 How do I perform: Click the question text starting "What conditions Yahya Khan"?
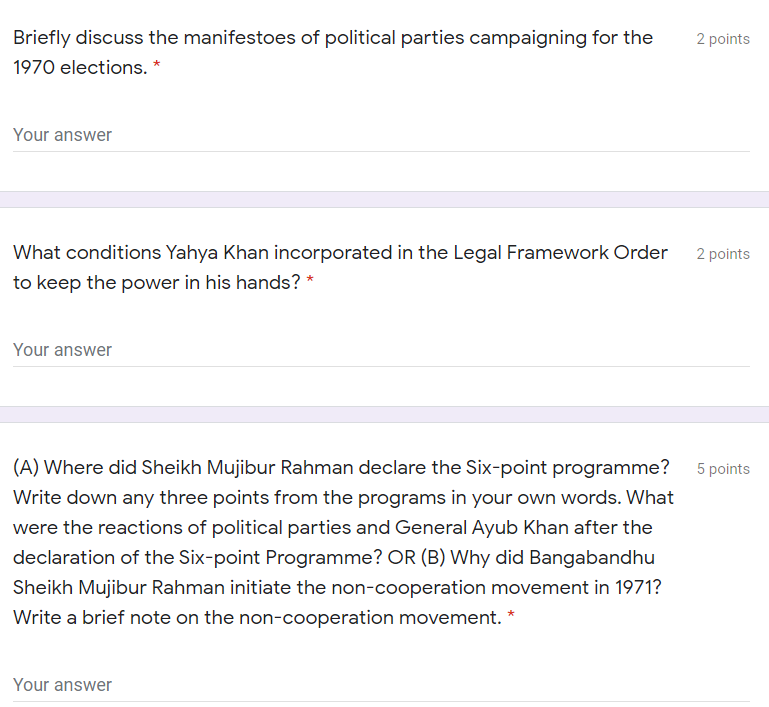pos(340,267)
